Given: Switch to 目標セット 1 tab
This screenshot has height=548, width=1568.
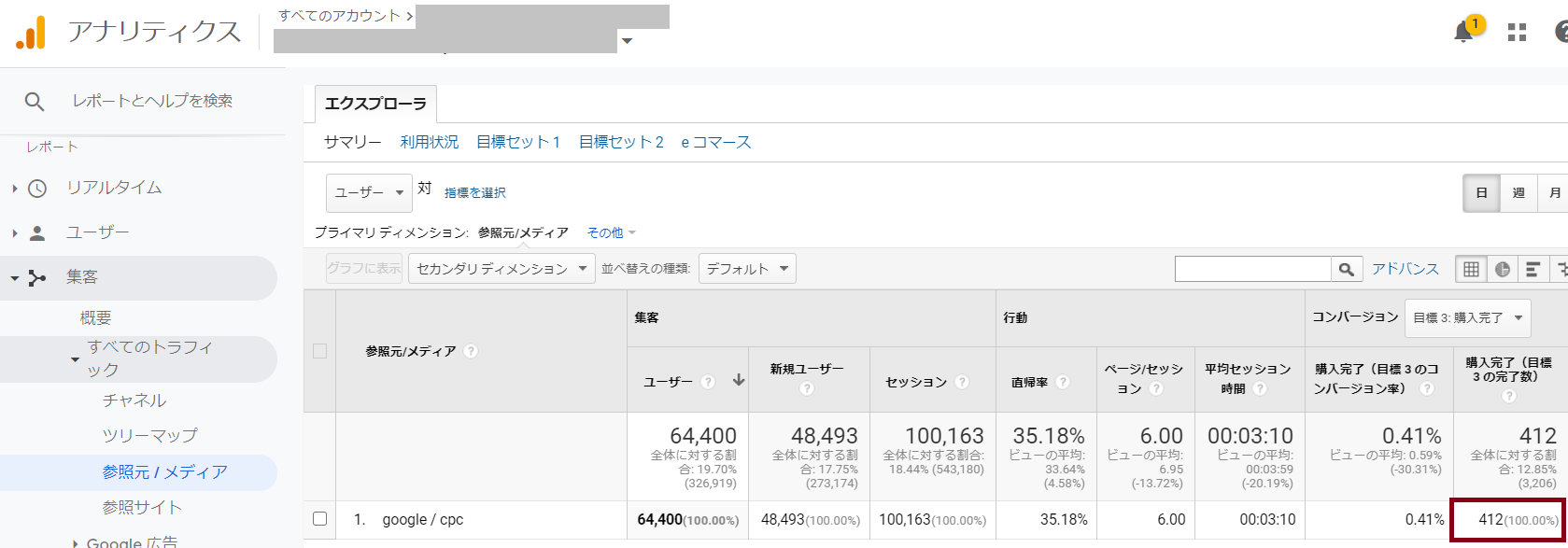Looking at the screenshot, I should pyautogui.click(x=517, y=142).
